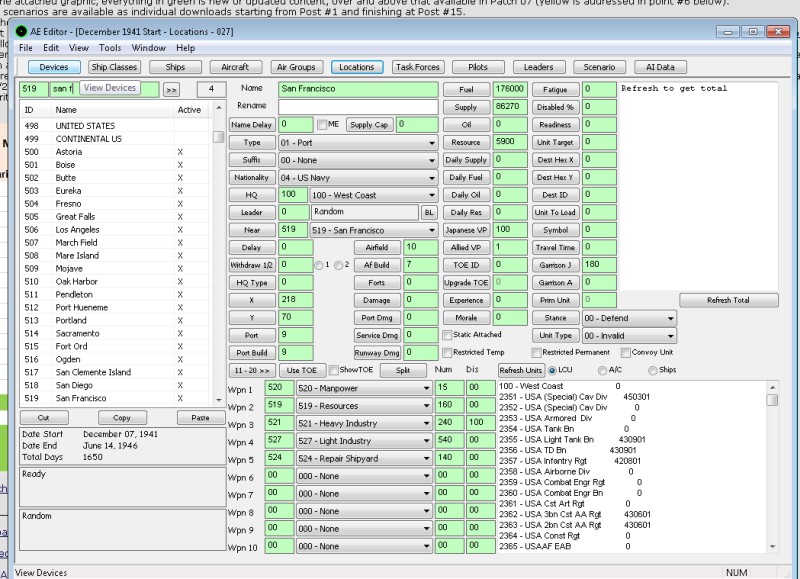The height and width of the screenshot is (579, 800).
Task: Click the Refresh Units button
Action: tap(520, 370)
